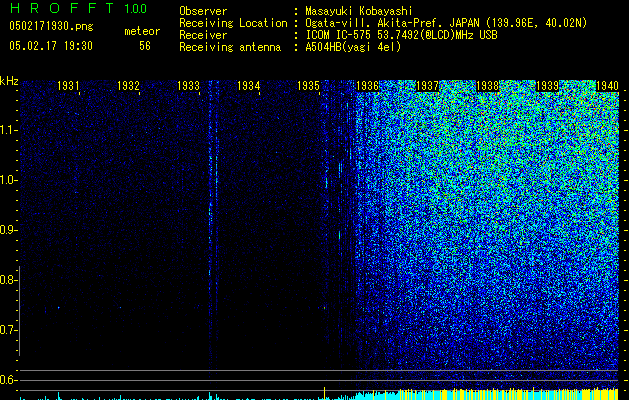Click the 1933 time marker
Screen dimensions: 629x400
[188, 85]
